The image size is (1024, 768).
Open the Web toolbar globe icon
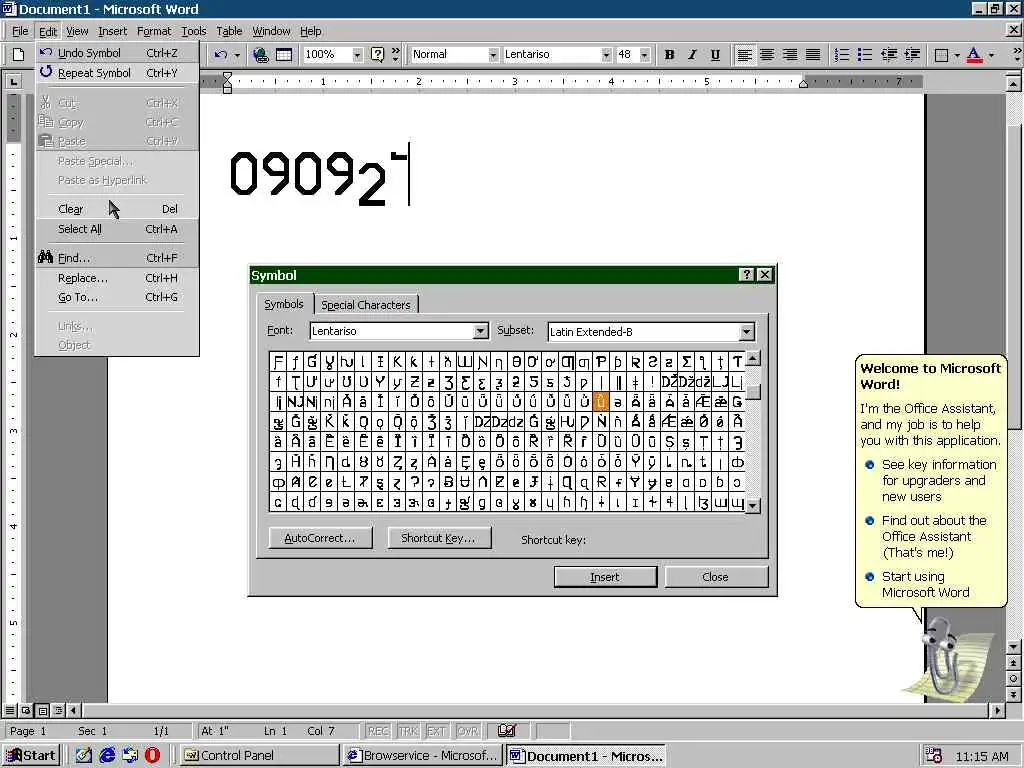coord(261,54)
